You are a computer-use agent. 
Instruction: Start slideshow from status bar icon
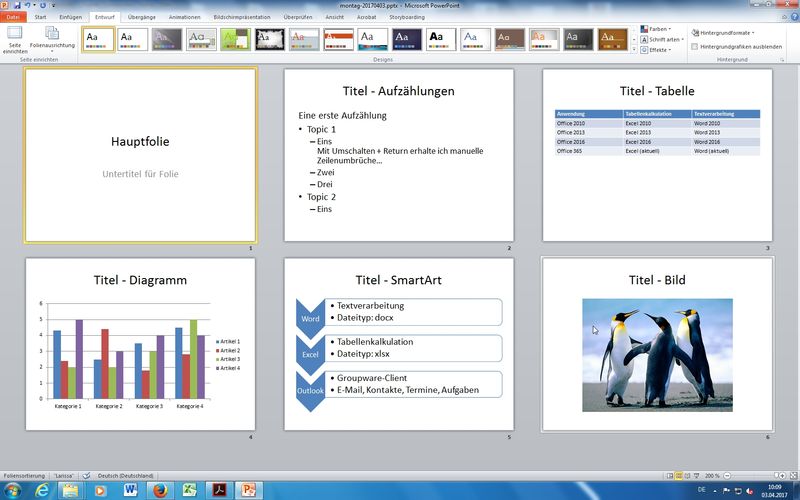click(696, 476)
